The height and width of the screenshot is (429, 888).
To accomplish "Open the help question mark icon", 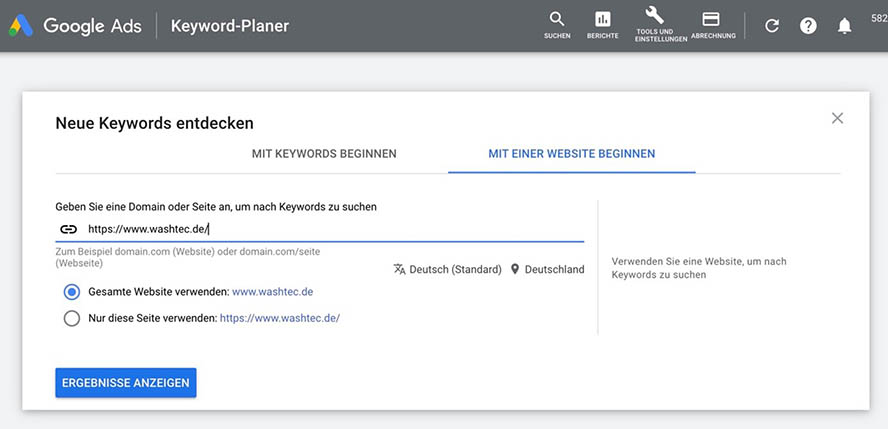I will (x=808, y=25).
